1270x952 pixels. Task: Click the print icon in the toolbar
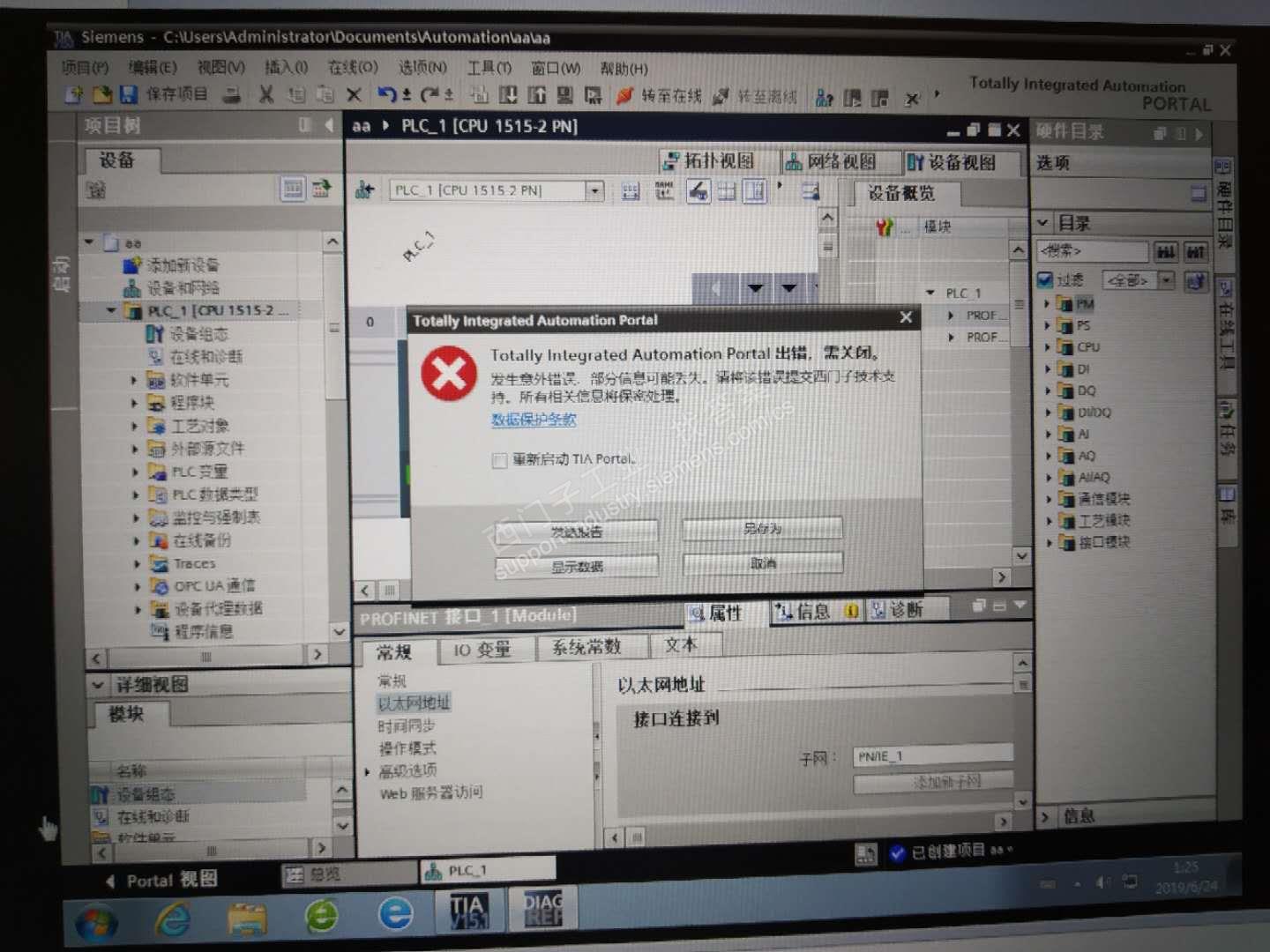[232, 95]
